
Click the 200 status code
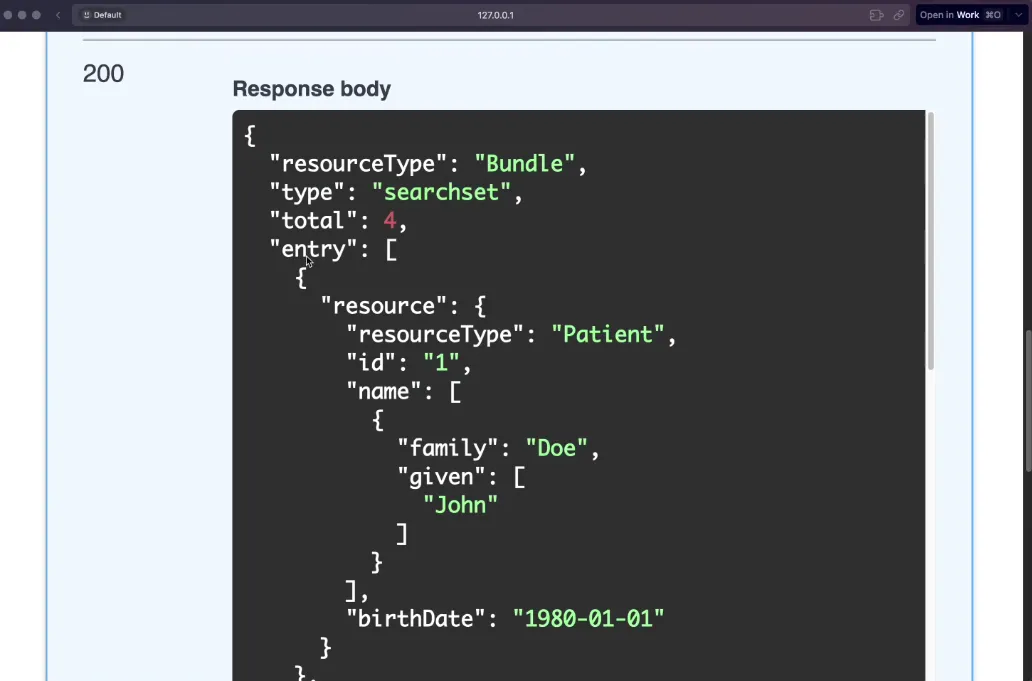coord(103,74)
